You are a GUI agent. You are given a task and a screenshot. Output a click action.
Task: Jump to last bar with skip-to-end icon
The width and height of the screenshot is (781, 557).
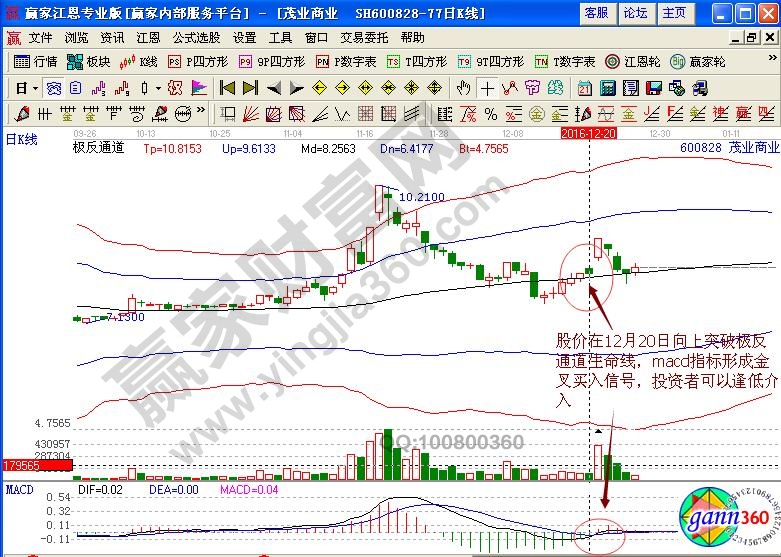(250, 88)
